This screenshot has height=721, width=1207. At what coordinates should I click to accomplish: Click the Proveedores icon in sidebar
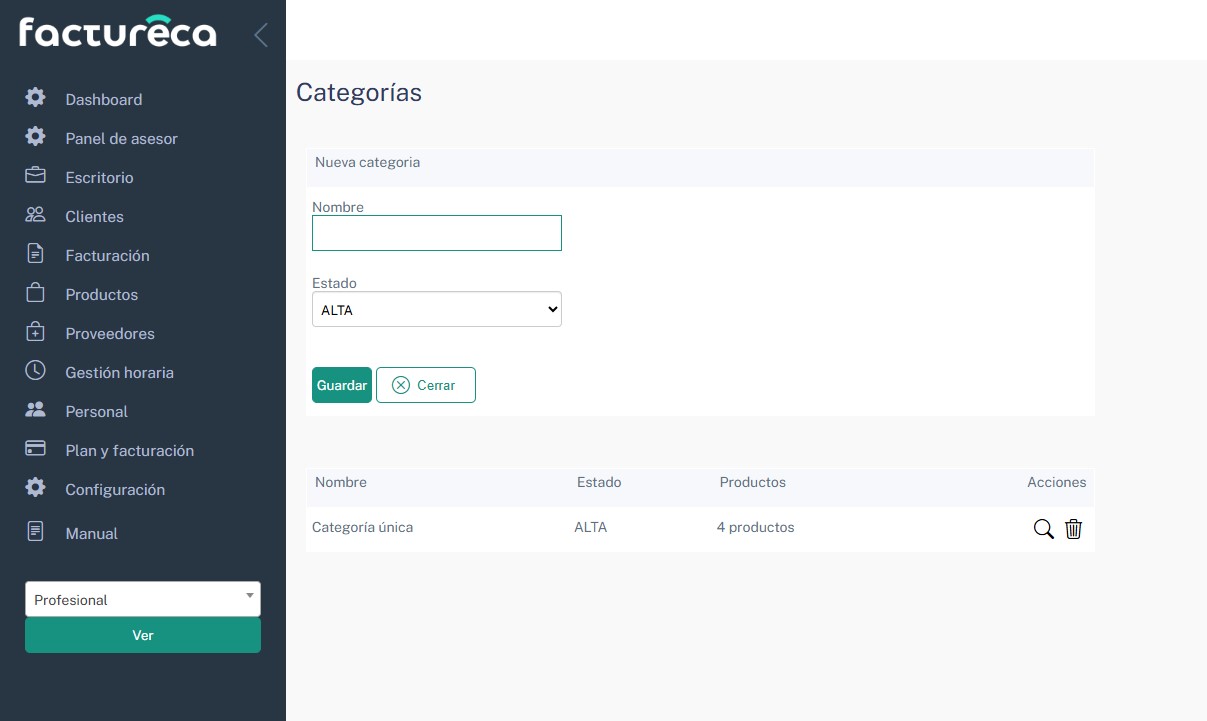click(35, 332)
